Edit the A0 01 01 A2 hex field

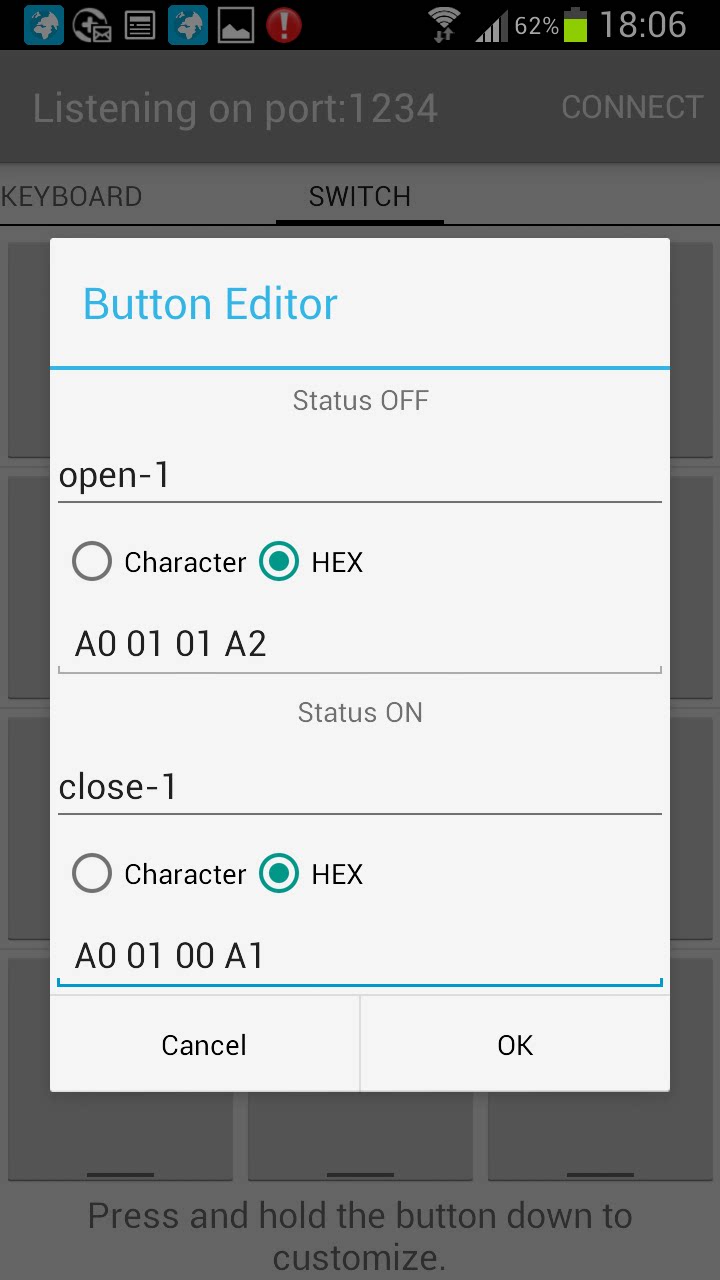pos(360,644)
